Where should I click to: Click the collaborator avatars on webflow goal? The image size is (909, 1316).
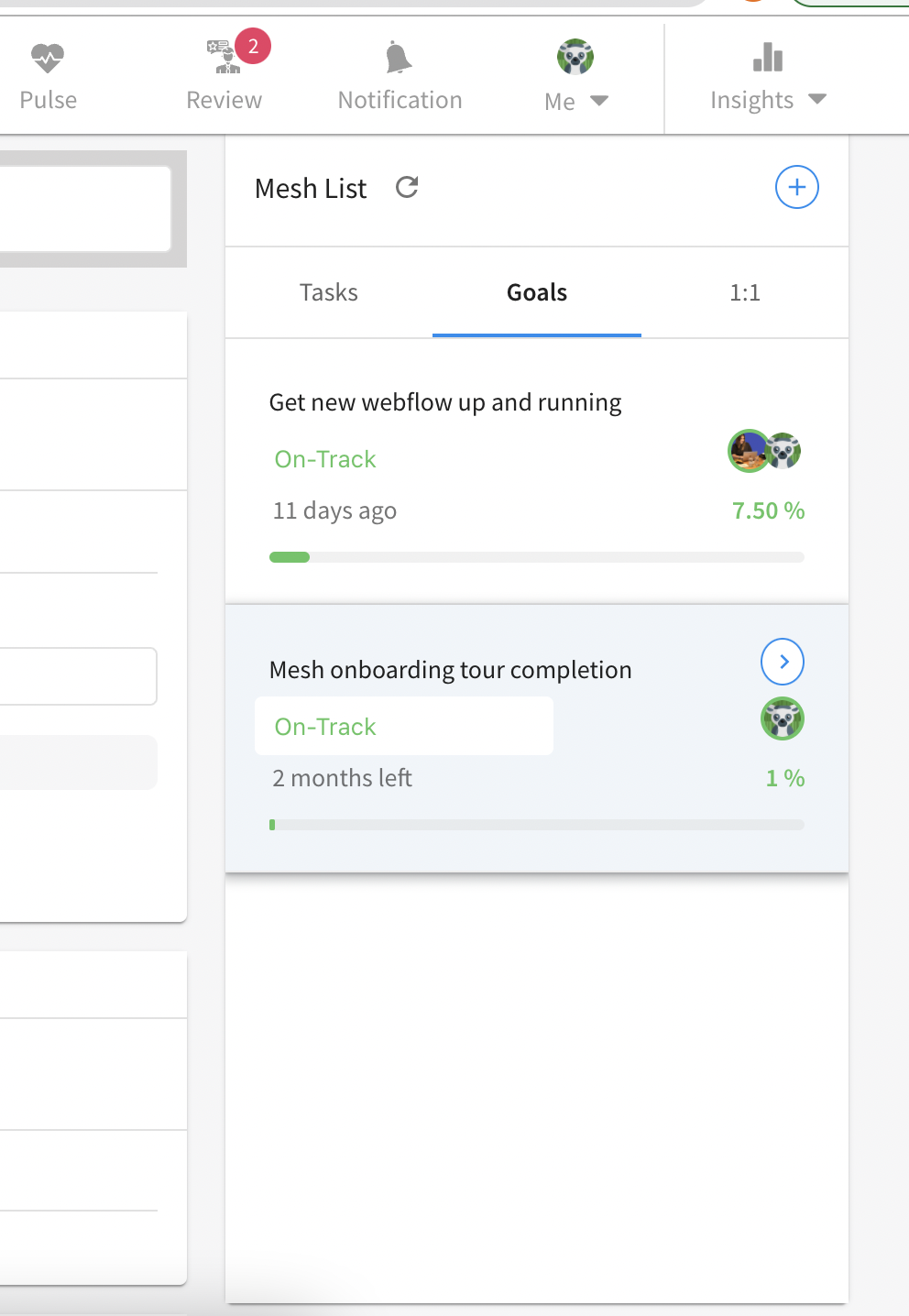pyautogui.click(x=765, y=451)
